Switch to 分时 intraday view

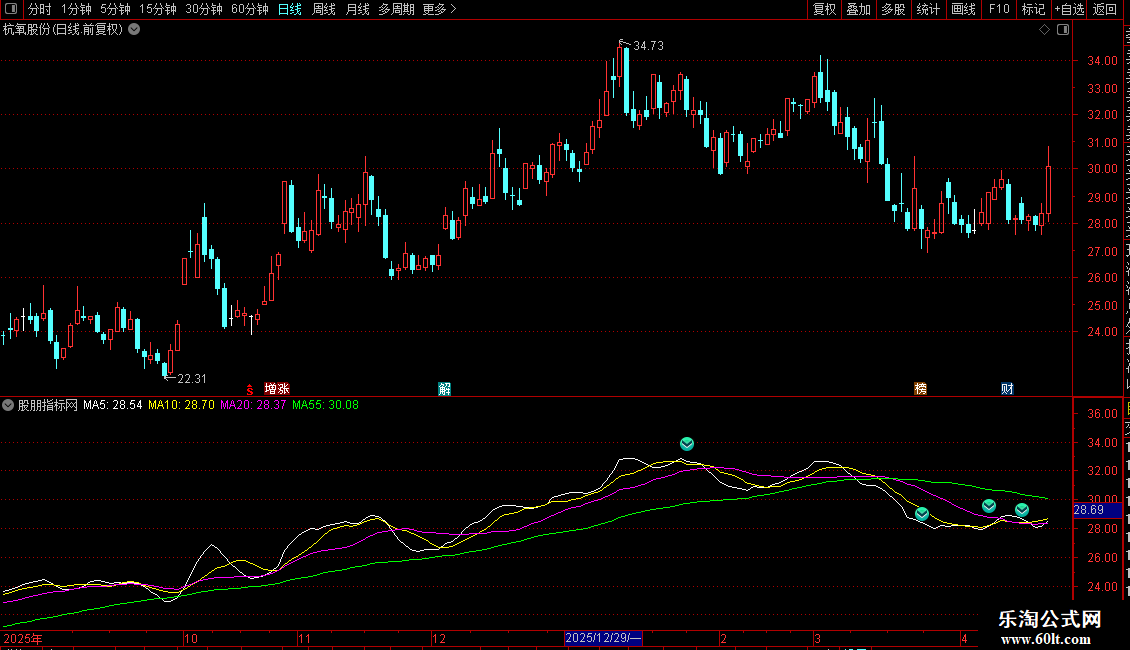40,9
